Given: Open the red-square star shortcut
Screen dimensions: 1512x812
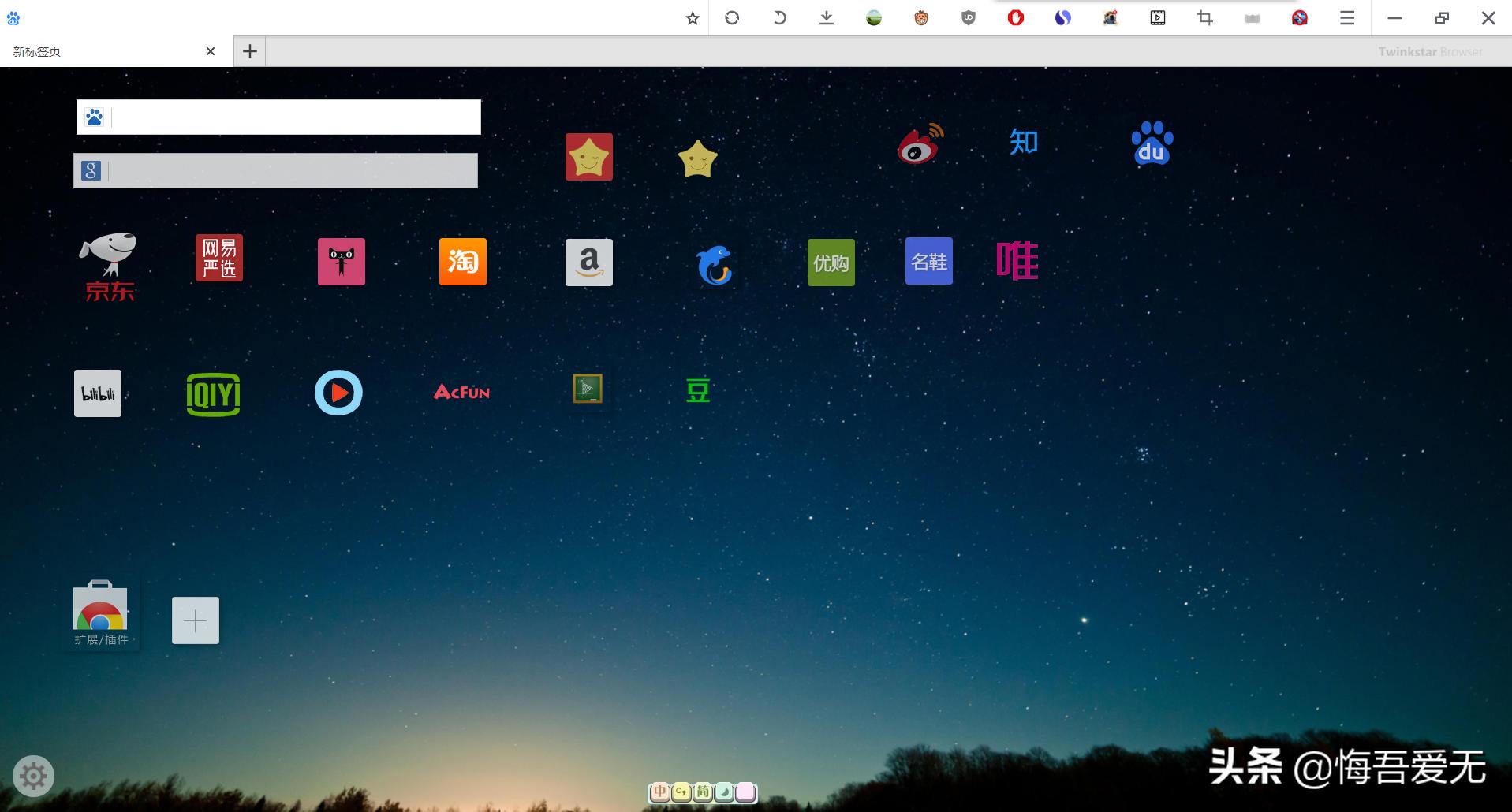Looking at the screenshot, I should pyautogui.click(x=589, y=157).
